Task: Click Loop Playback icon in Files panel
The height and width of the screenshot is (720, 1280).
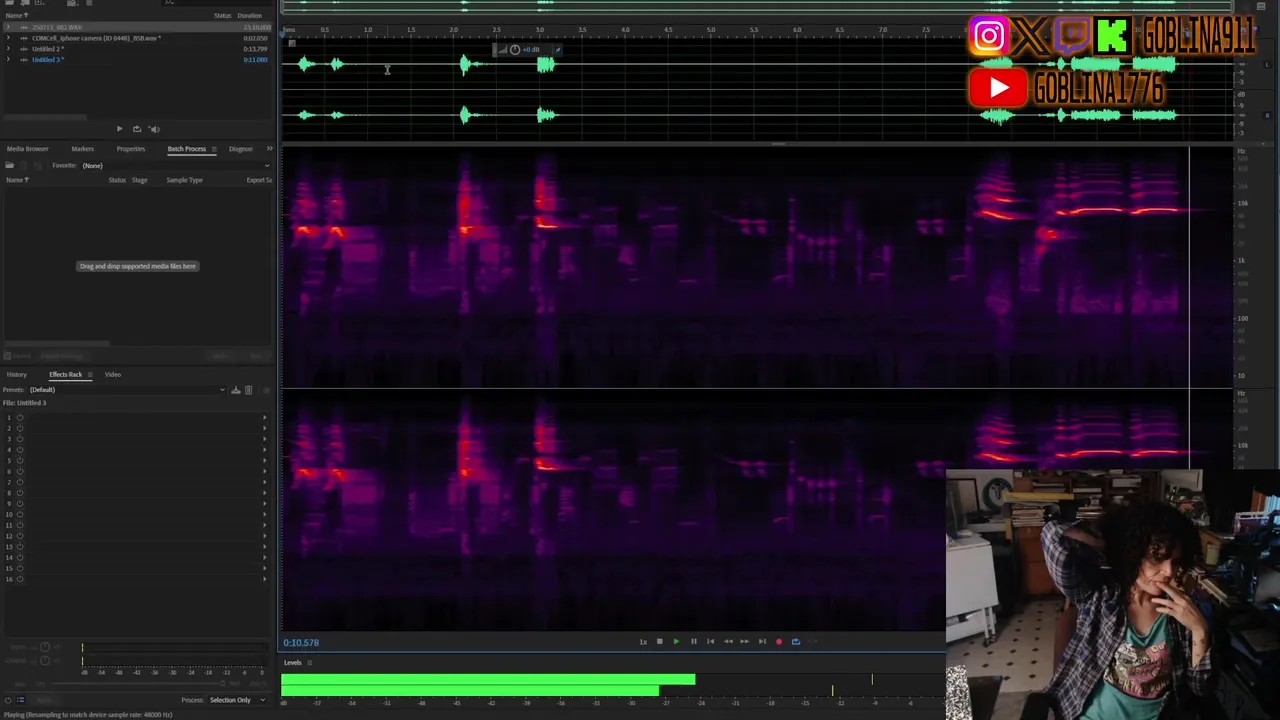Action: [x=137, y=129]
